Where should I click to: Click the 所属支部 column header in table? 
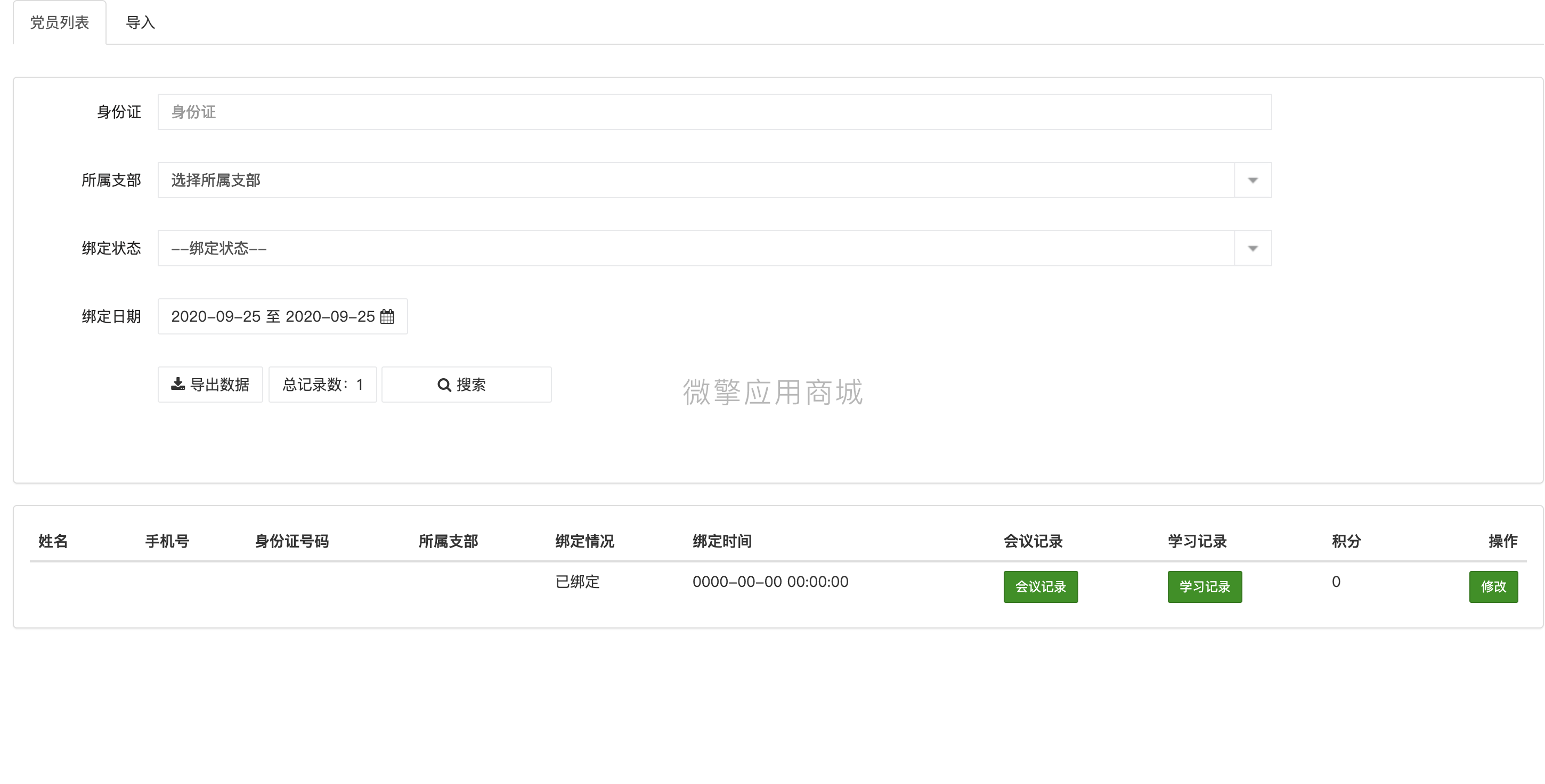point(448,541)
